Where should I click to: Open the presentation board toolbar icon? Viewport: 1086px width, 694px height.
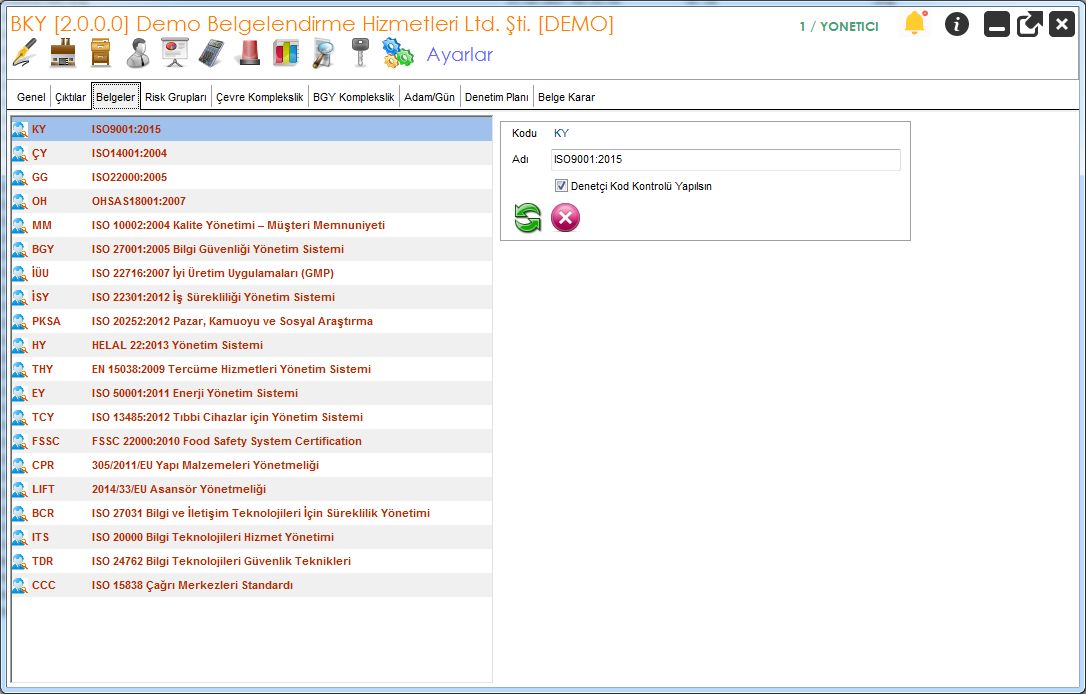[175, 53]
